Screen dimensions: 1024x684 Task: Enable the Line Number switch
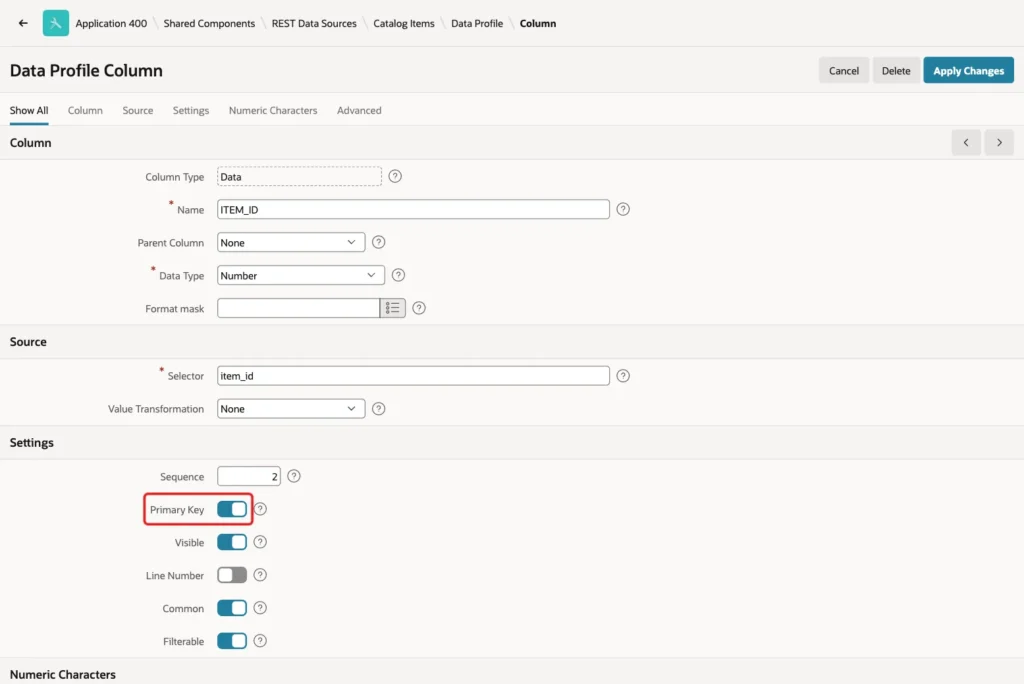point(232,575)
